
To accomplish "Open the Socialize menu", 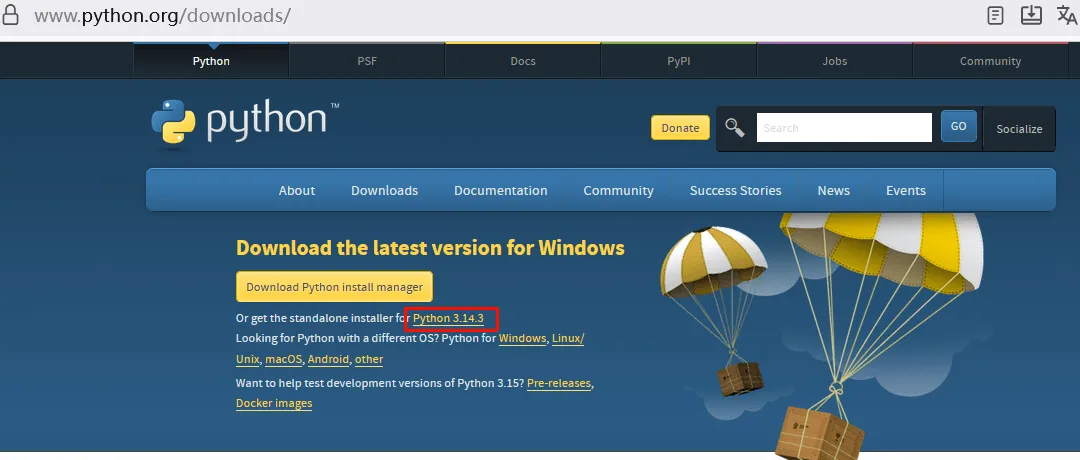I will pos(1019,129).
